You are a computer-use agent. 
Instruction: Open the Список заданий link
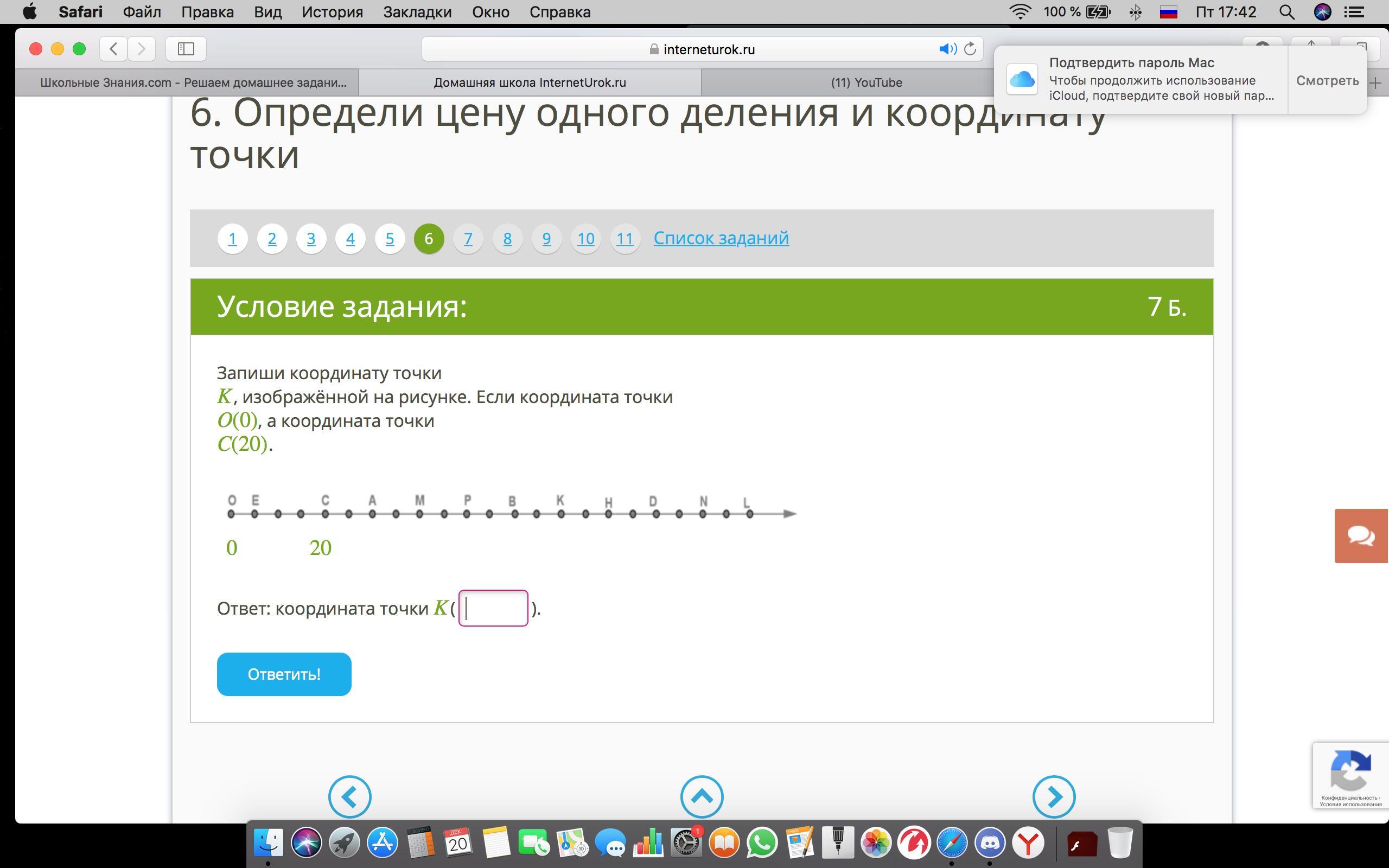tap(721, 238)
